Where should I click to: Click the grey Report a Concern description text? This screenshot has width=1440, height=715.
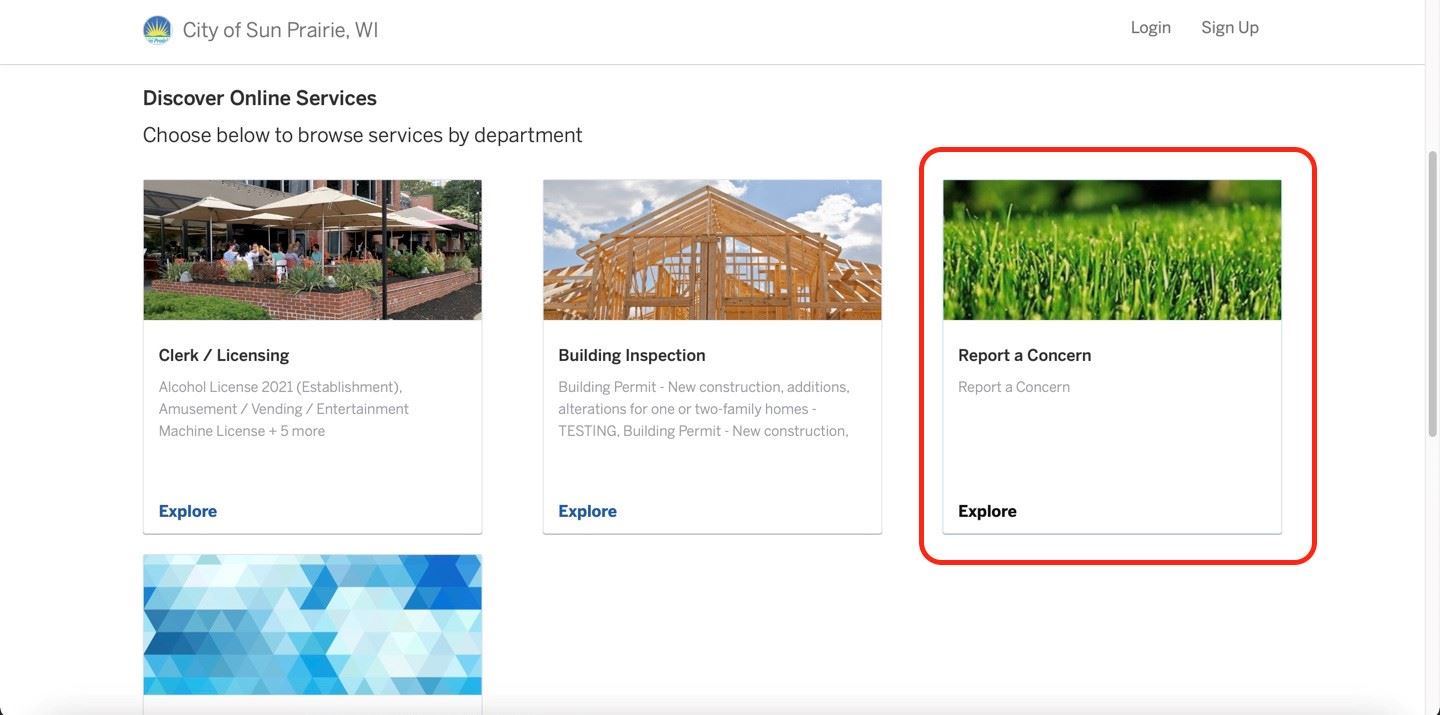coord(1014,387)
